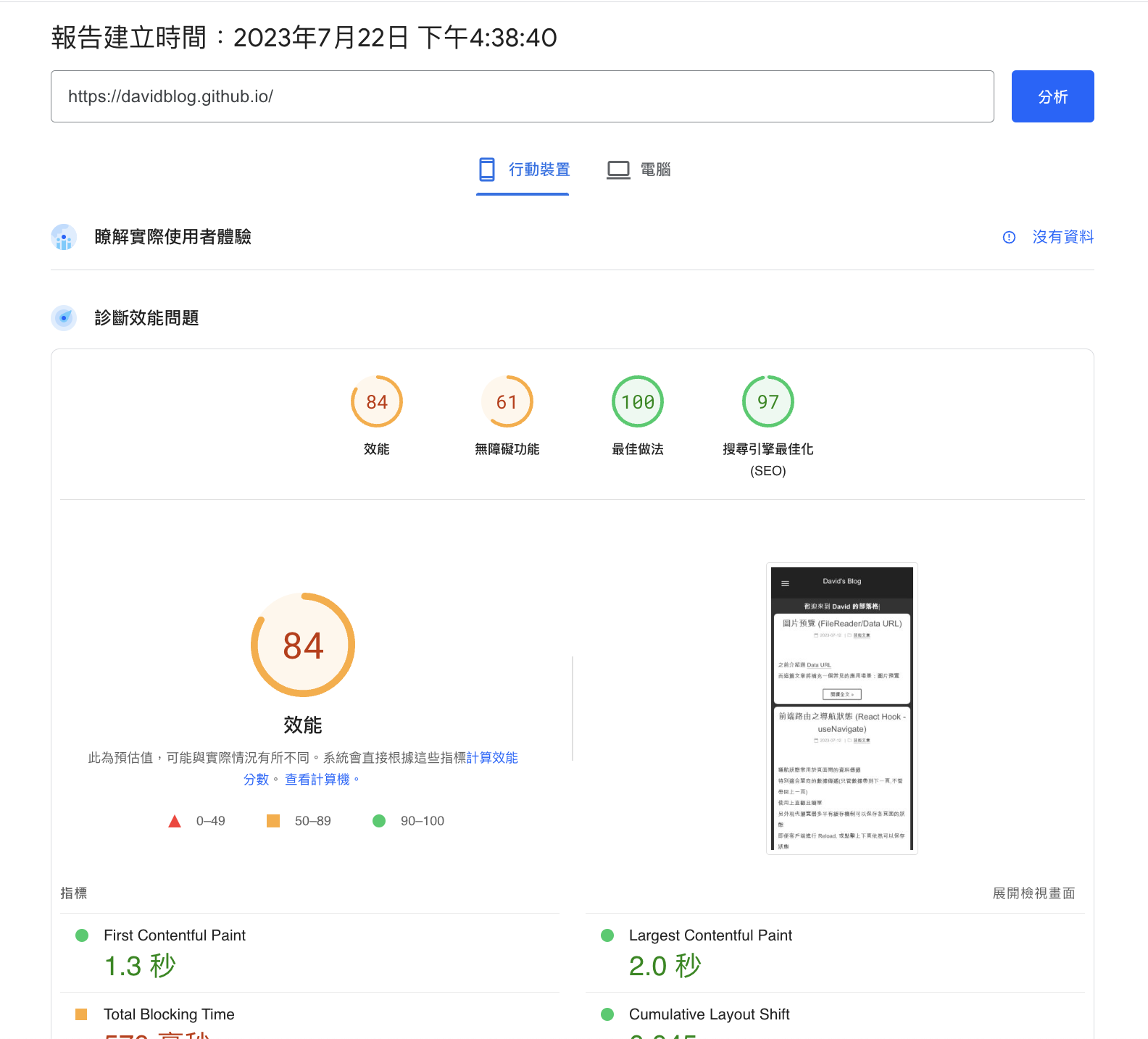Select the 97 SEO score gauge
Viewport: 1148px width, 1039px height.
[x=768, y=401]
